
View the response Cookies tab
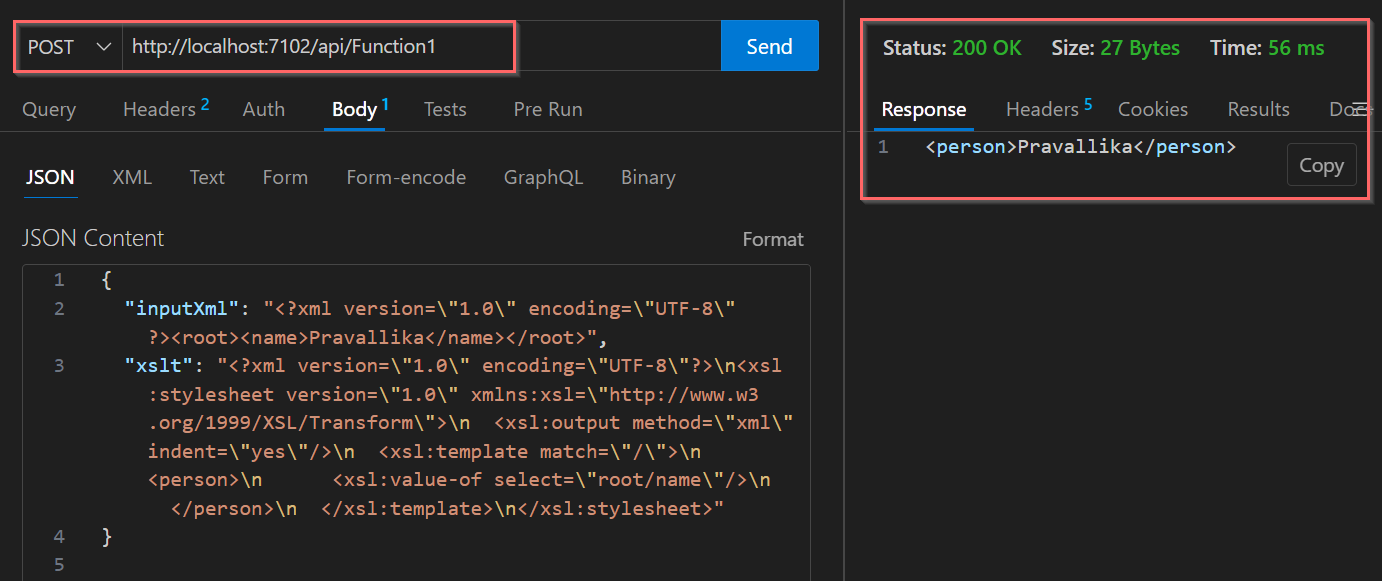tap(1153, 109)
